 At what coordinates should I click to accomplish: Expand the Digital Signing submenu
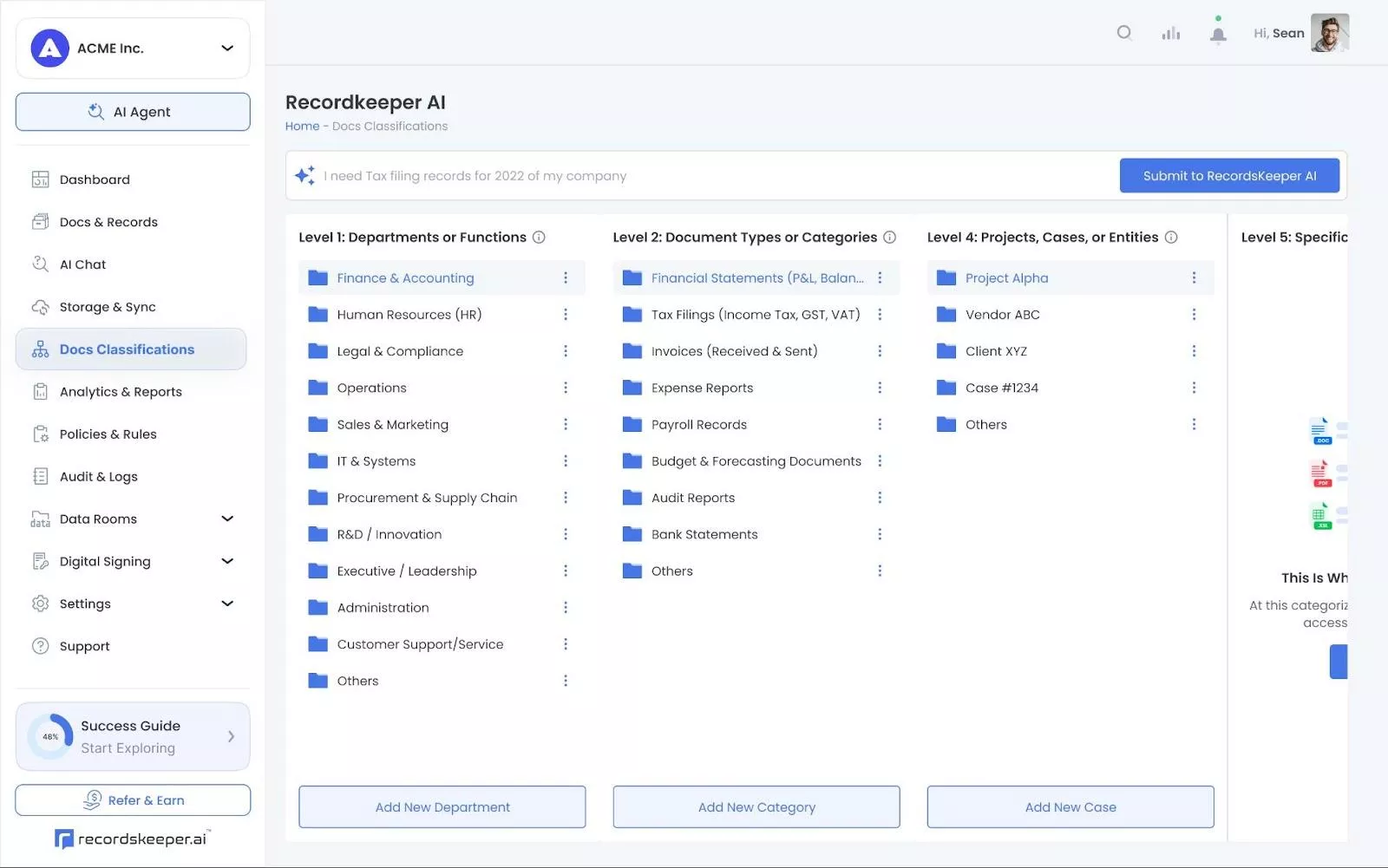click(227, 562)
